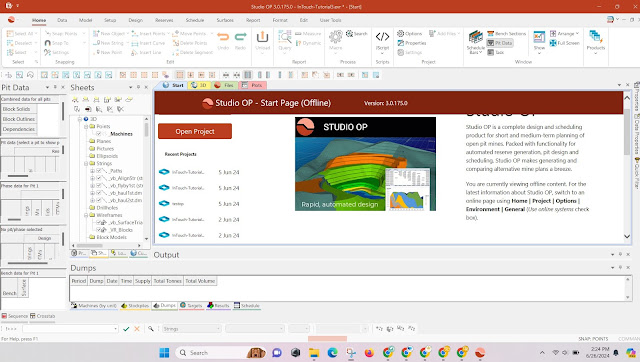
Task: Open the JScript code icon
Action: tap(382, 37)
